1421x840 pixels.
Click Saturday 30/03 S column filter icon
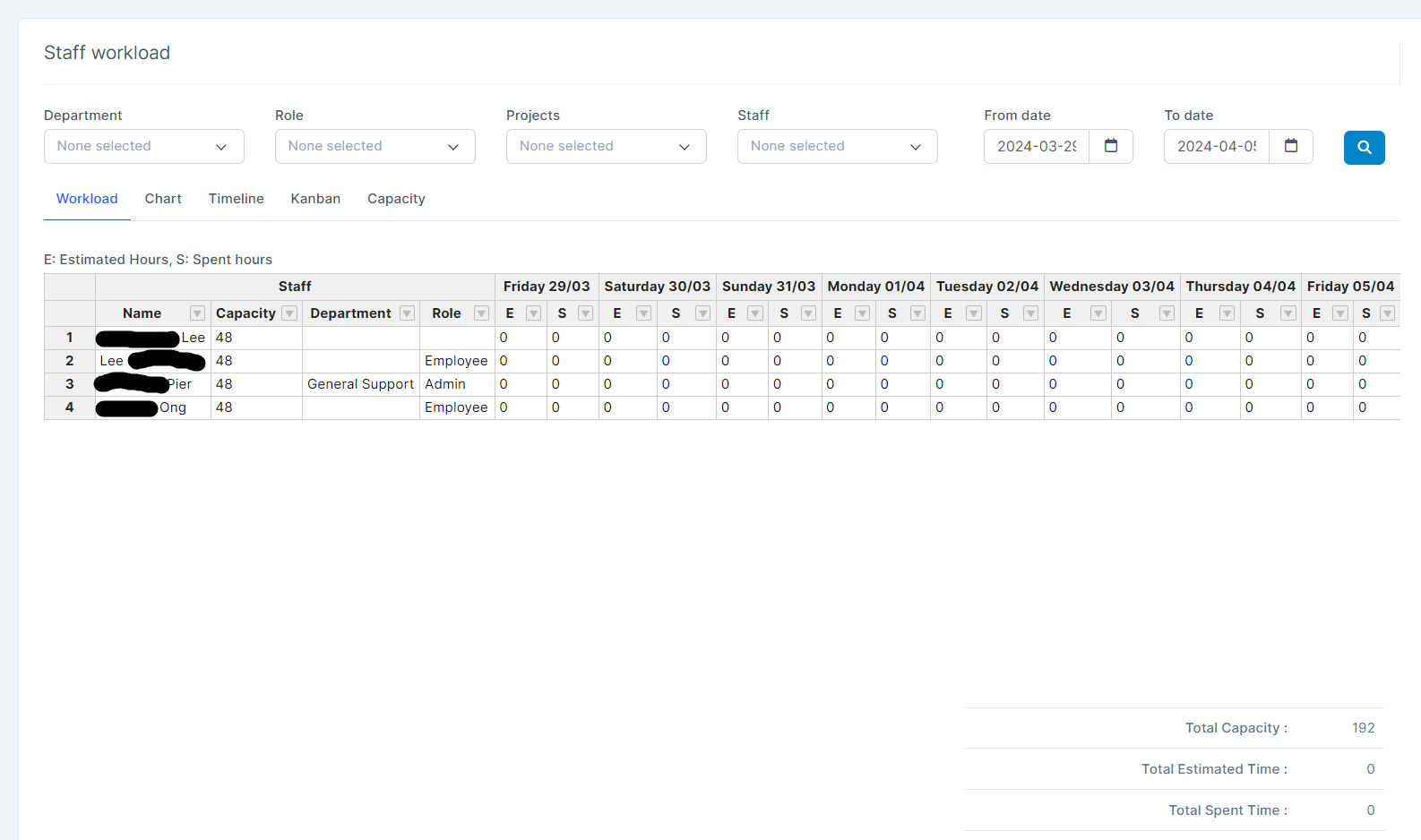click(x=702, y=313)
